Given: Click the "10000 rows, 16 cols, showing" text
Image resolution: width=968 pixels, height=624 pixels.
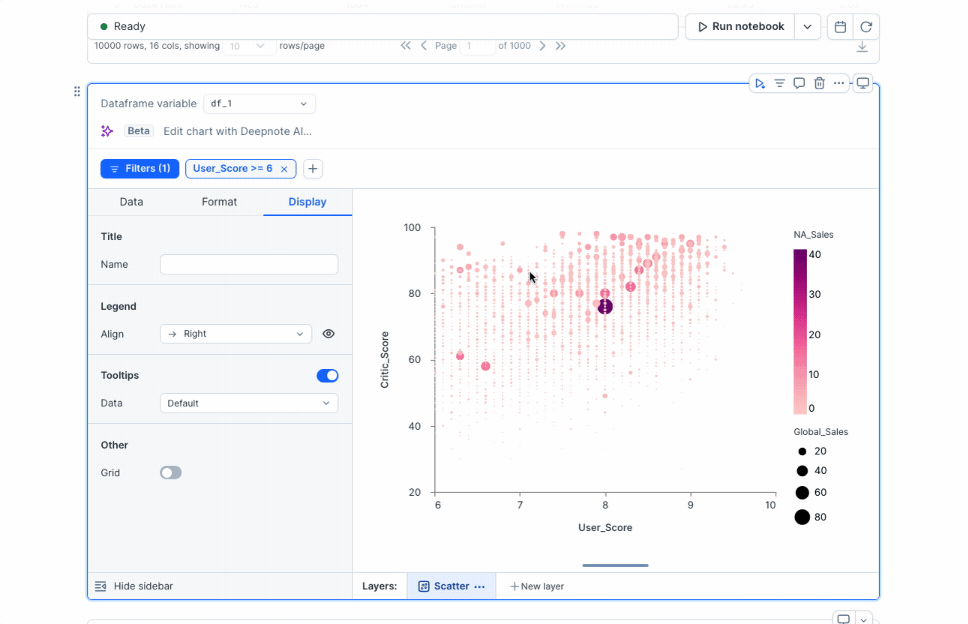Looking at the screenshot, I should click(x=157, y=46).
